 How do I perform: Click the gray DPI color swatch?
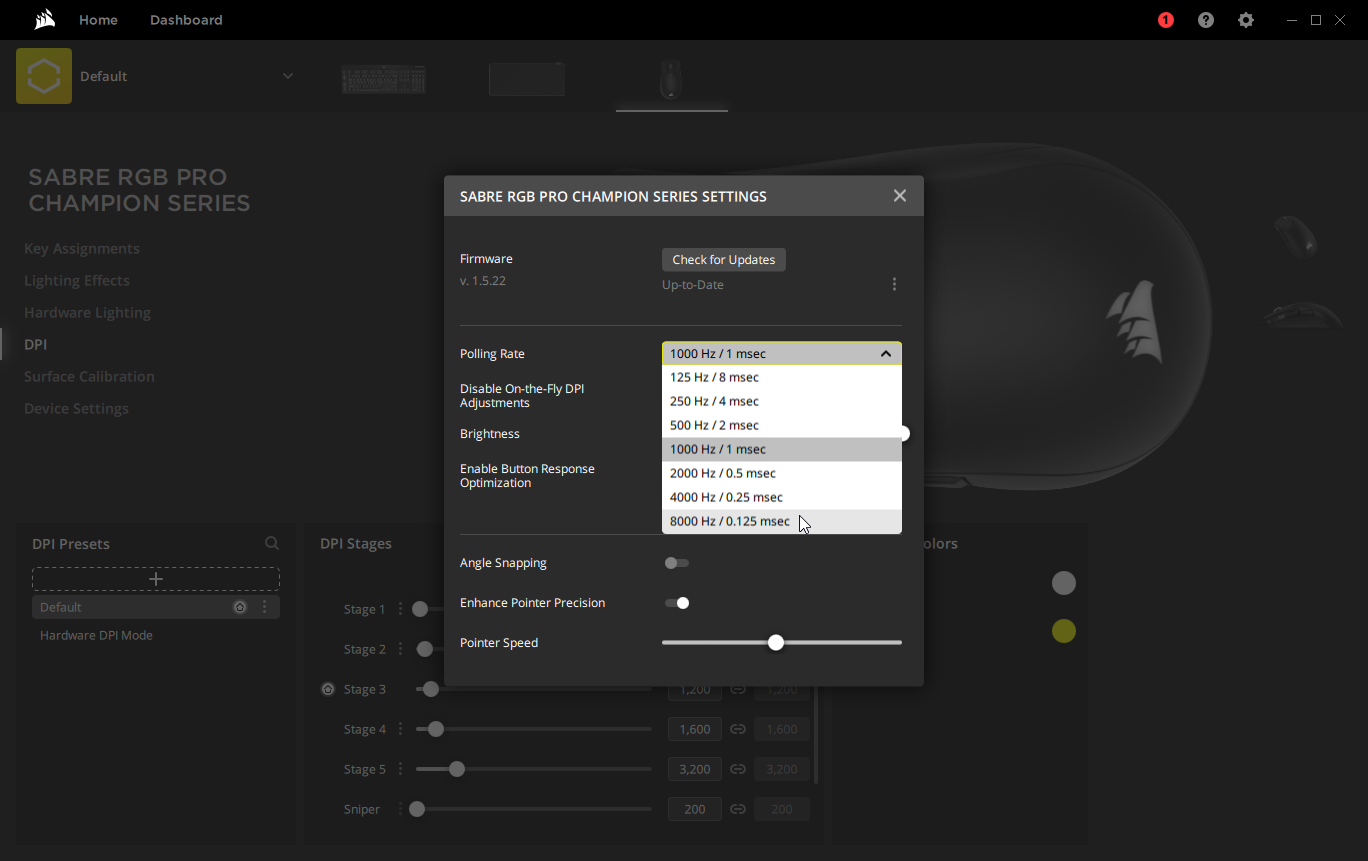1064,583
